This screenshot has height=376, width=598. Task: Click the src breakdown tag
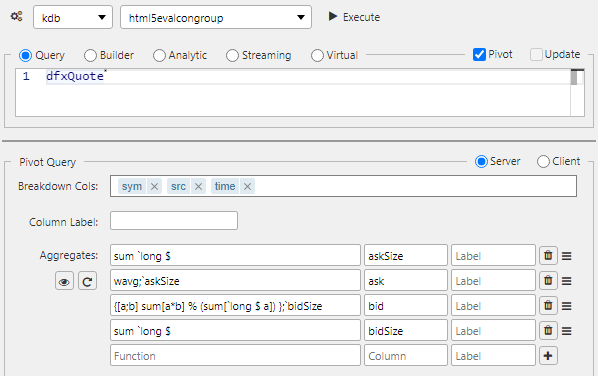point(178,186)
